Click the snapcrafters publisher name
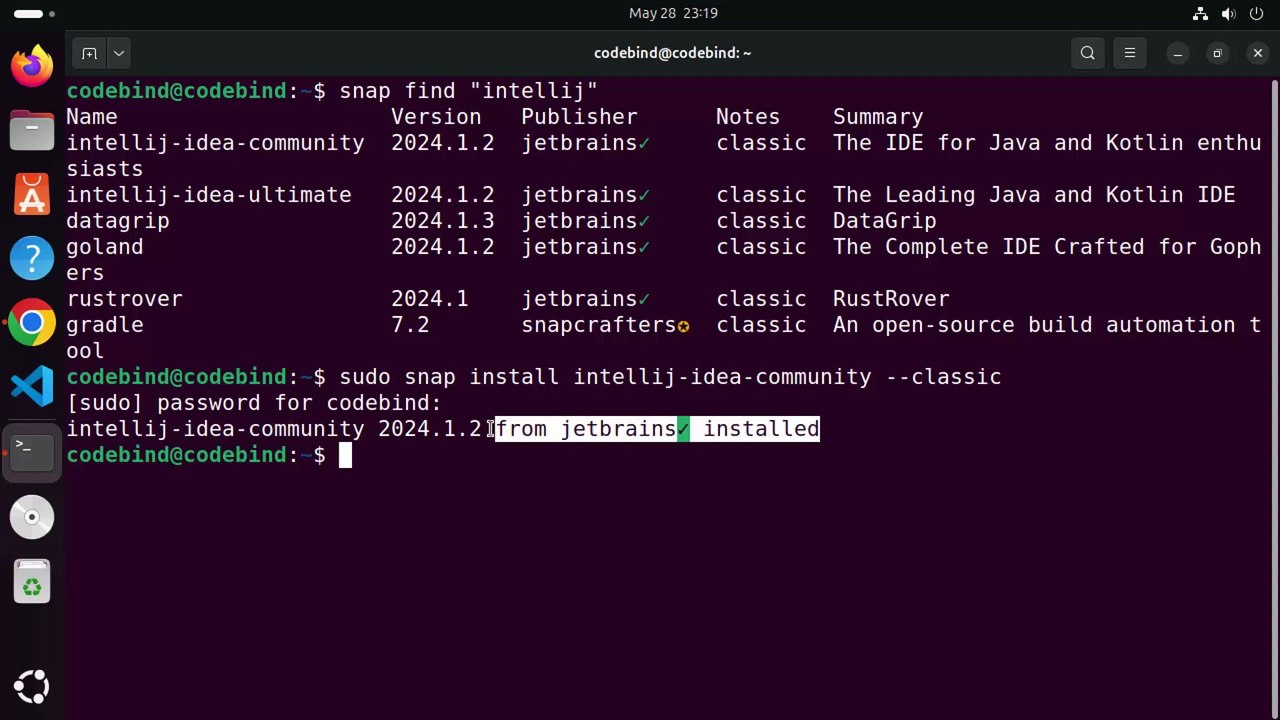The image size is (1280, 720). click(x=599, y=325)
